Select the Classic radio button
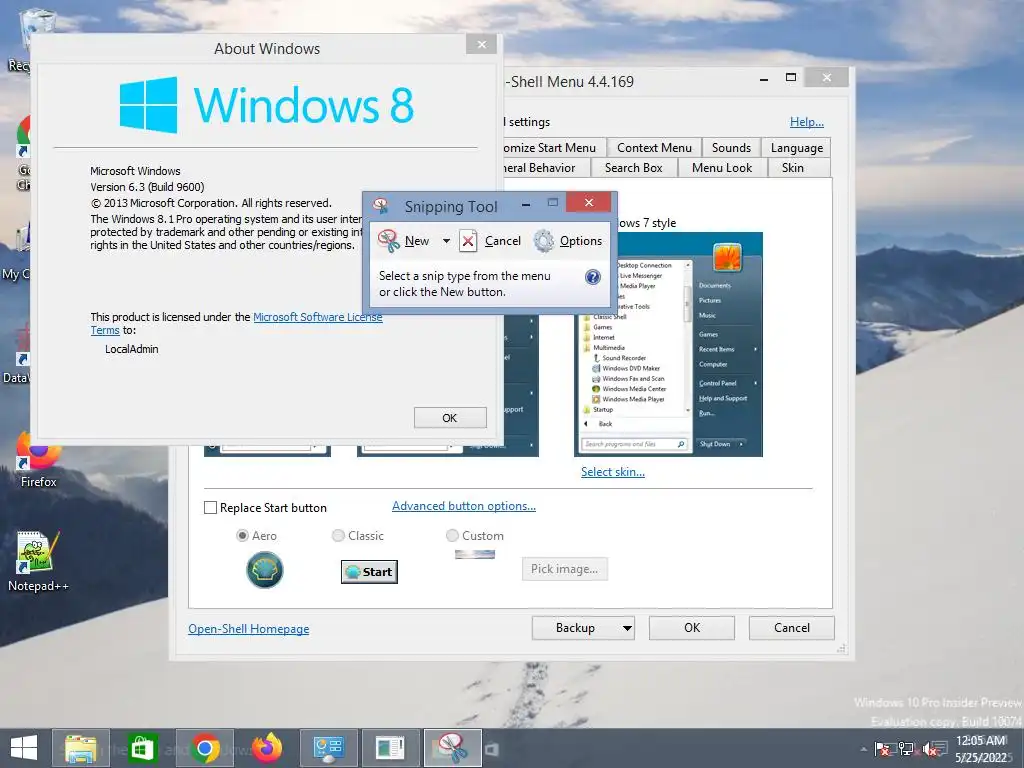Image resolution: width=1024 pixels, height=768 pixels. click(338, 536)
